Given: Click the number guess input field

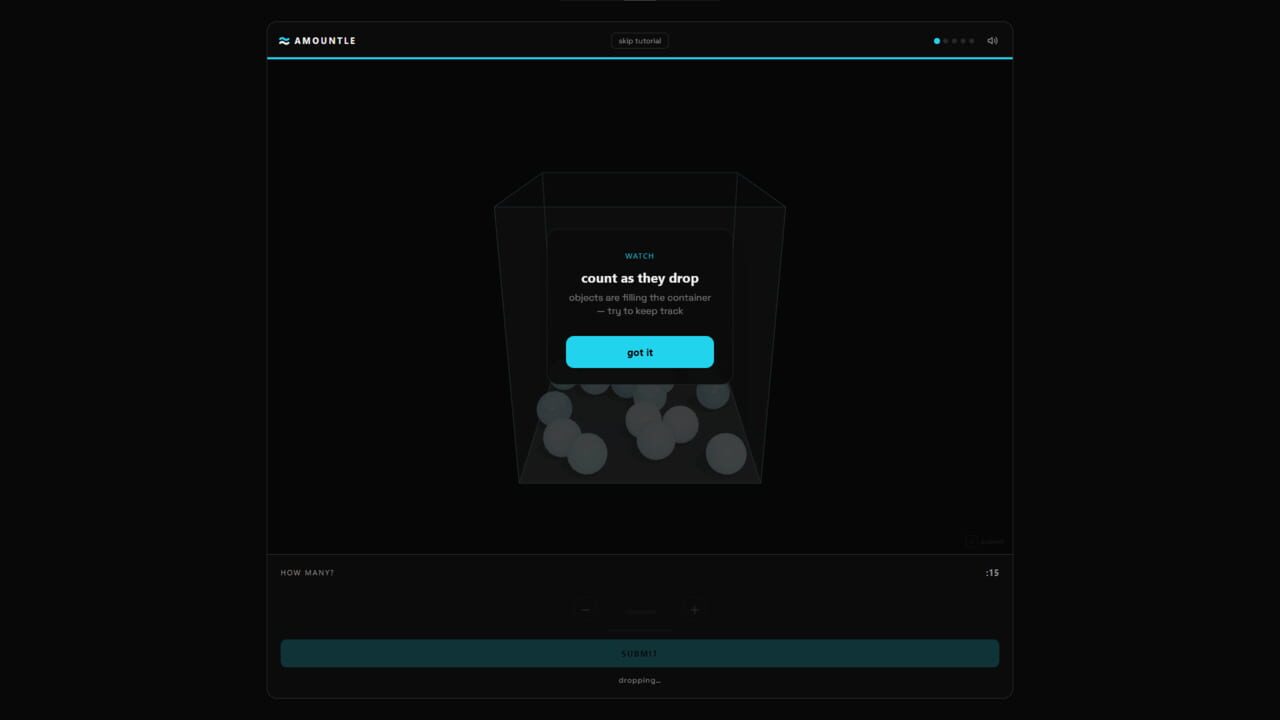Looking at the screenshot, I should [x=640, y=611].
